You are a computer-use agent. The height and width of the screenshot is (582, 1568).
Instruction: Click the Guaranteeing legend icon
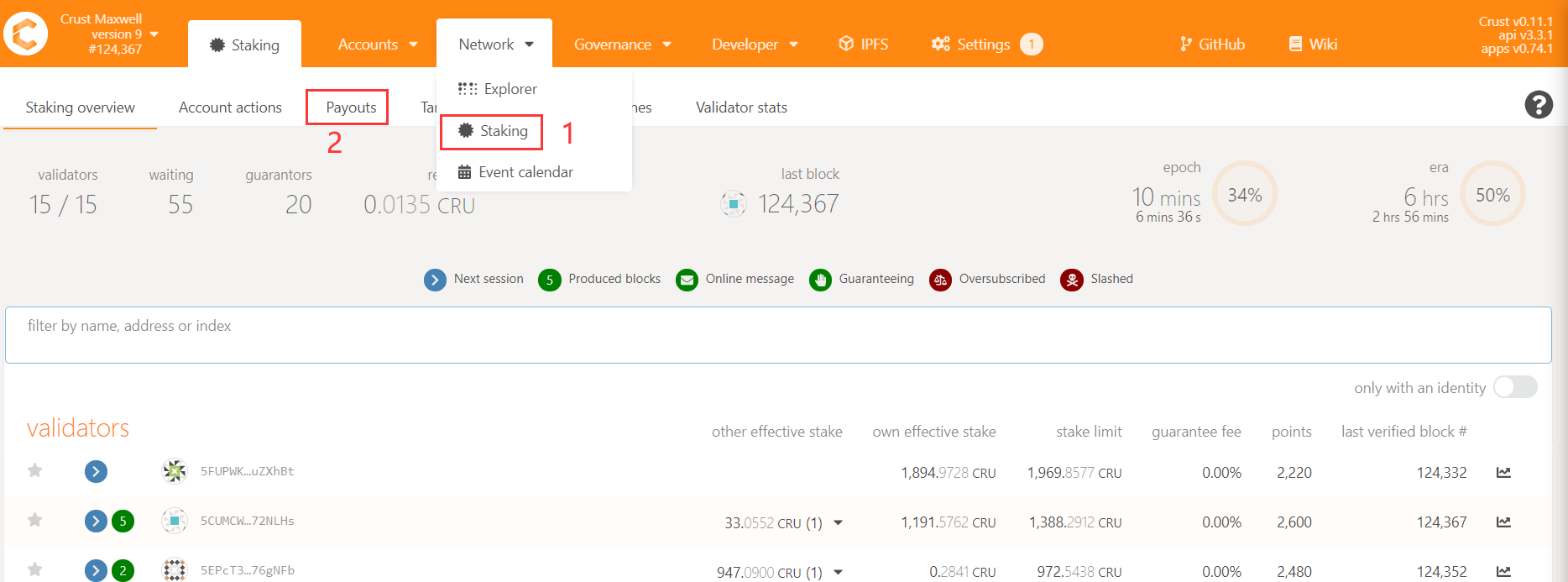click(x=820, y=280)
